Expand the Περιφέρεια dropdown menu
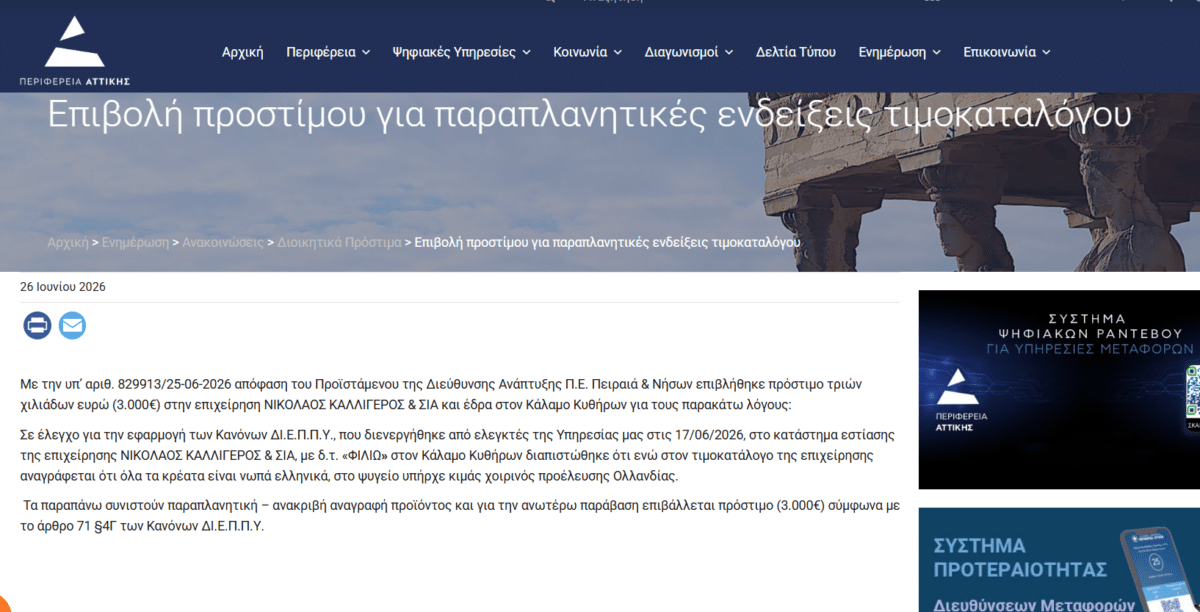Screen dimensions: 1200x612 tap(328, 52)
